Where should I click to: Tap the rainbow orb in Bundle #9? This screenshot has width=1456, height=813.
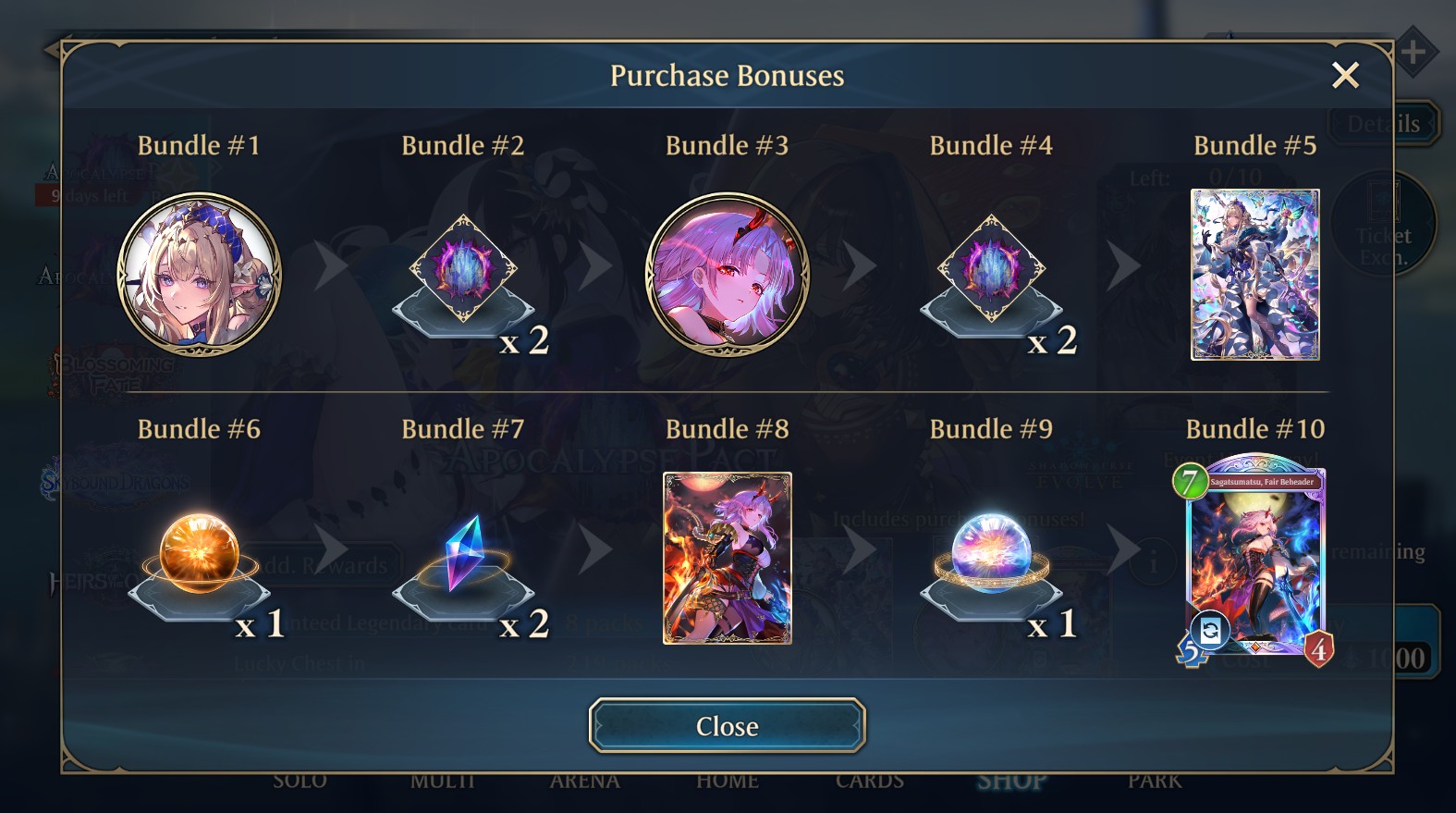point(992,553)
